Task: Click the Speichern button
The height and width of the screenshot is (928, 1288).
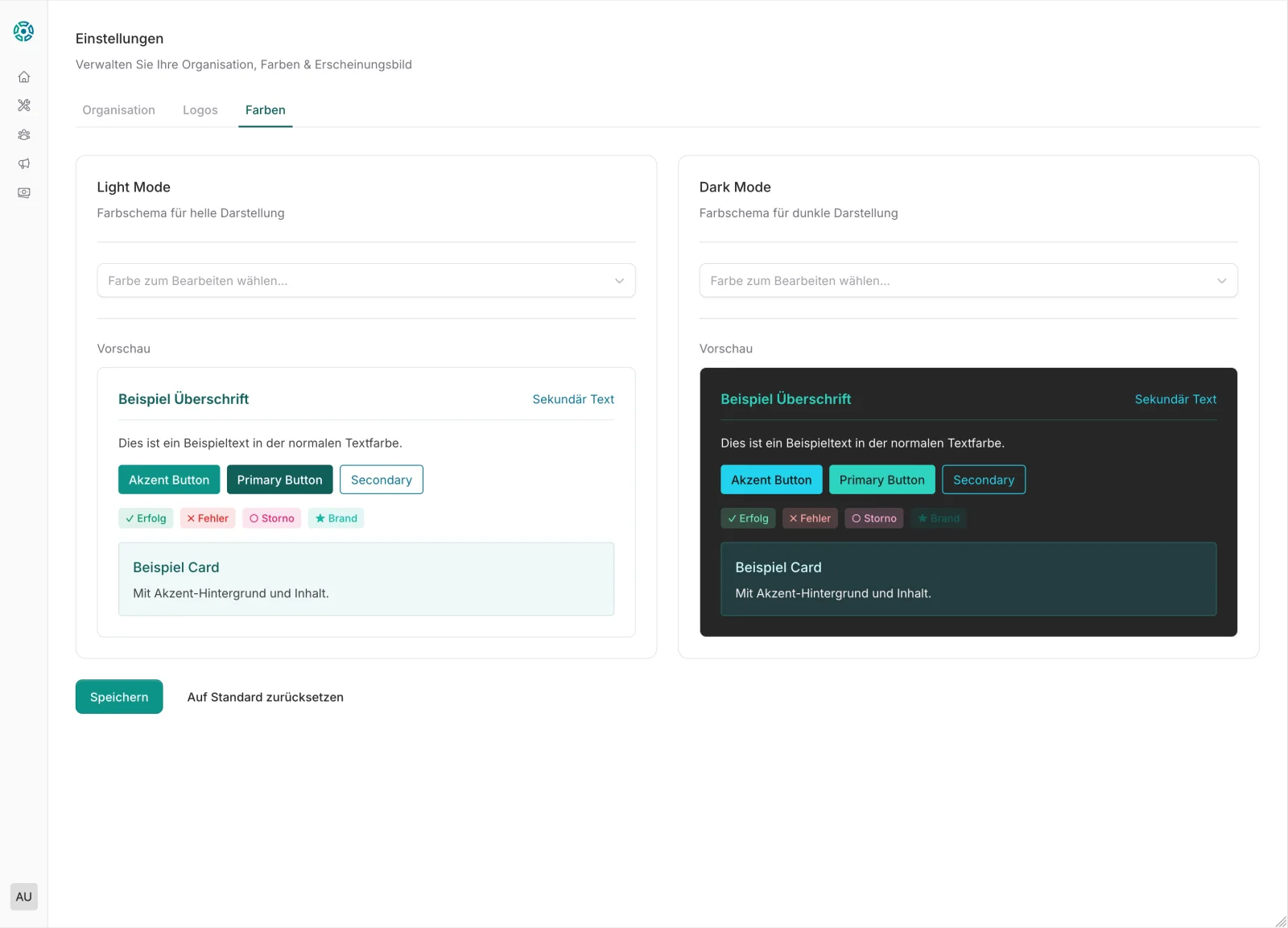Action: pyautogui.click(x=119, y=697)
